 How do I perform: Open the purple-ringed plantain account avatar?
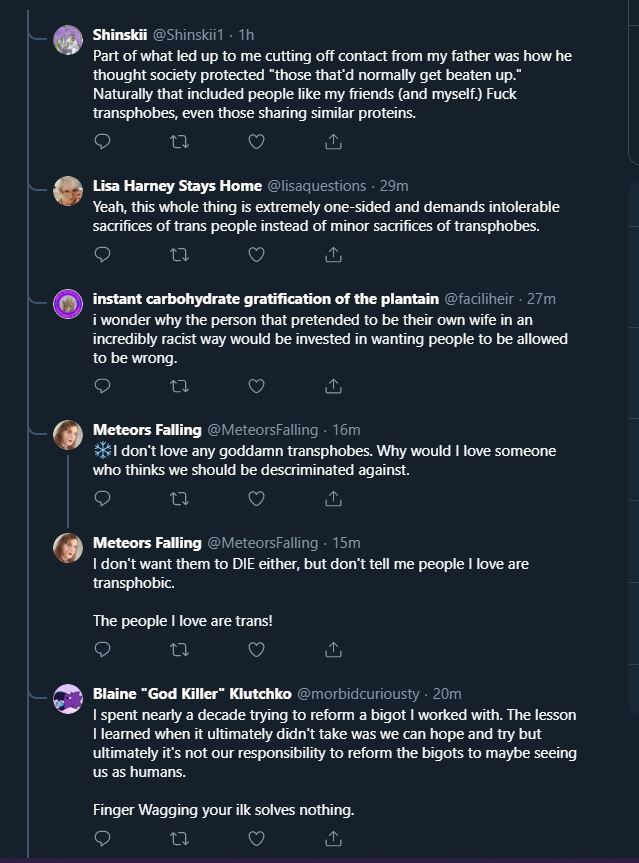[x=68, y=304]
